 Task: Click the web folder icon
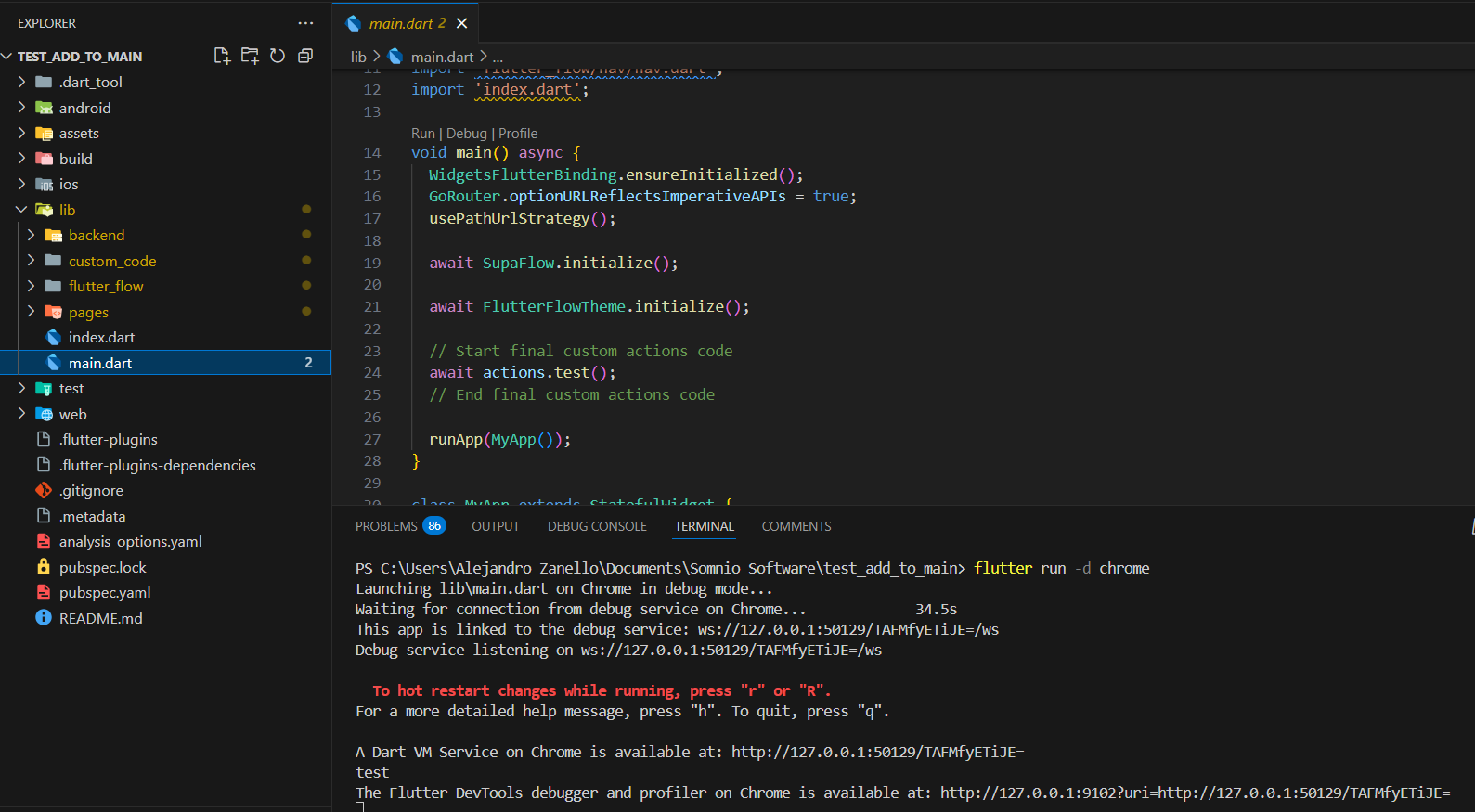click(x=44, y=414)
